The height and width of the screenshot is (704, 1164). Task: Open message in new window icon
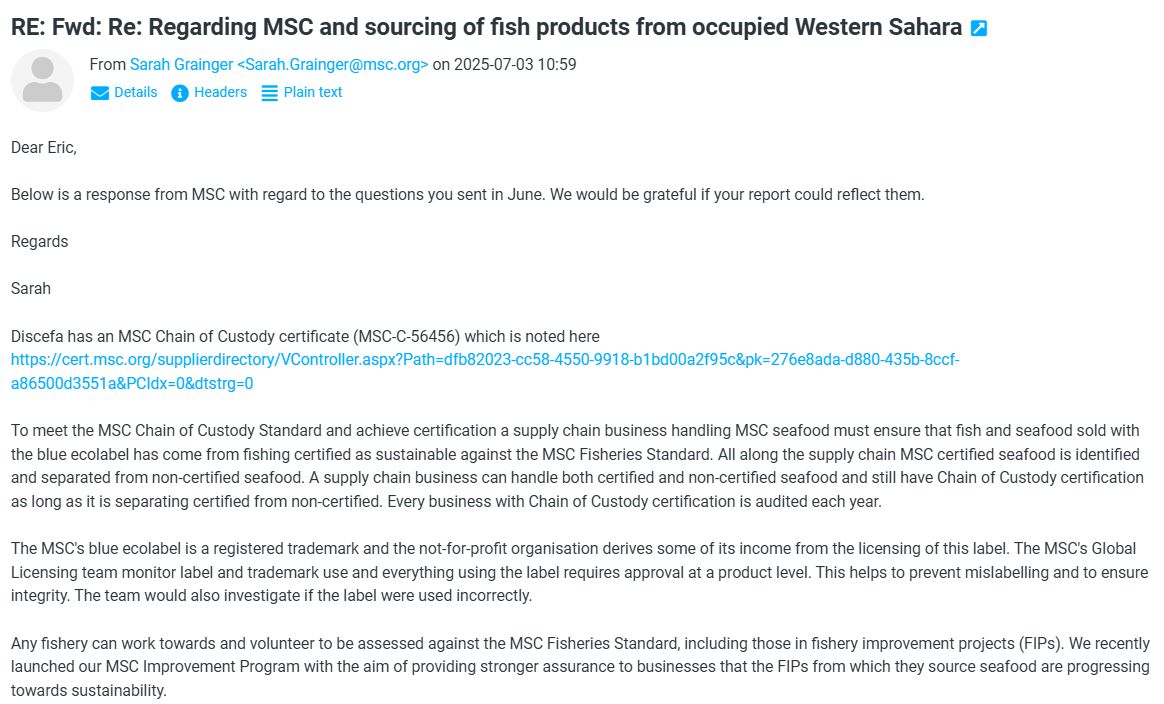tap(978, 28)
